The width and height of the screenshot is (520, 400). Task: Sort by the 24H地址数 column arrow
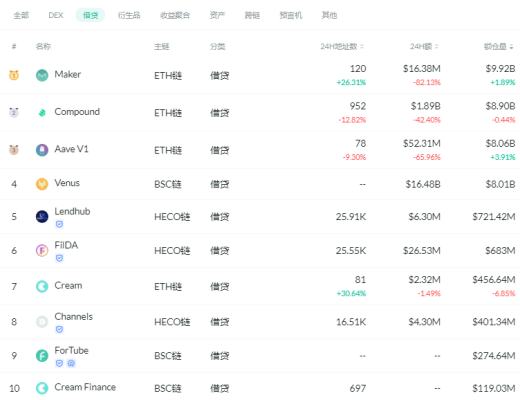coord(362,47)
